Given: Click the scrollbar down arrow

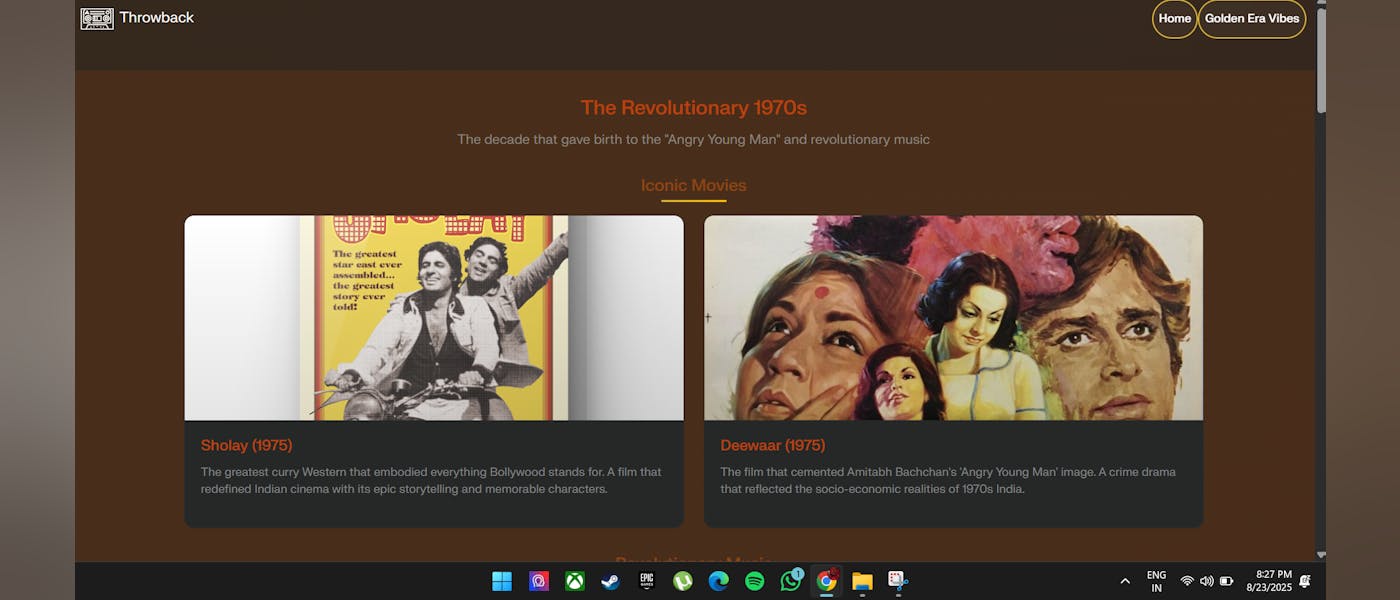Looking at the screenshot, I should 1321,555.
